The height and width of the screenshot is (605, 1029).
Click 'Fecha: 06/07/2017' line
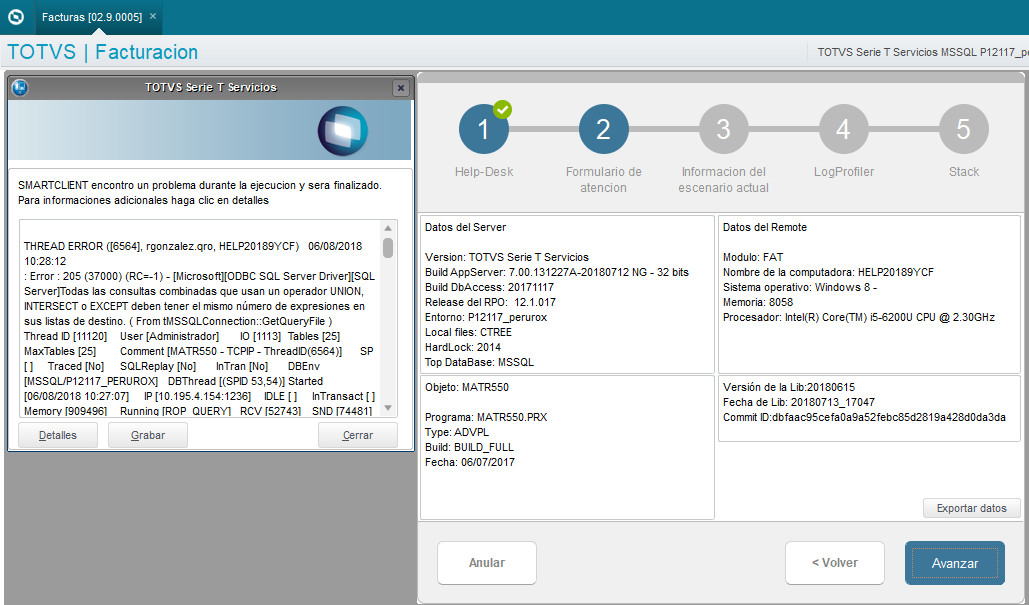[x=470, y=463]
